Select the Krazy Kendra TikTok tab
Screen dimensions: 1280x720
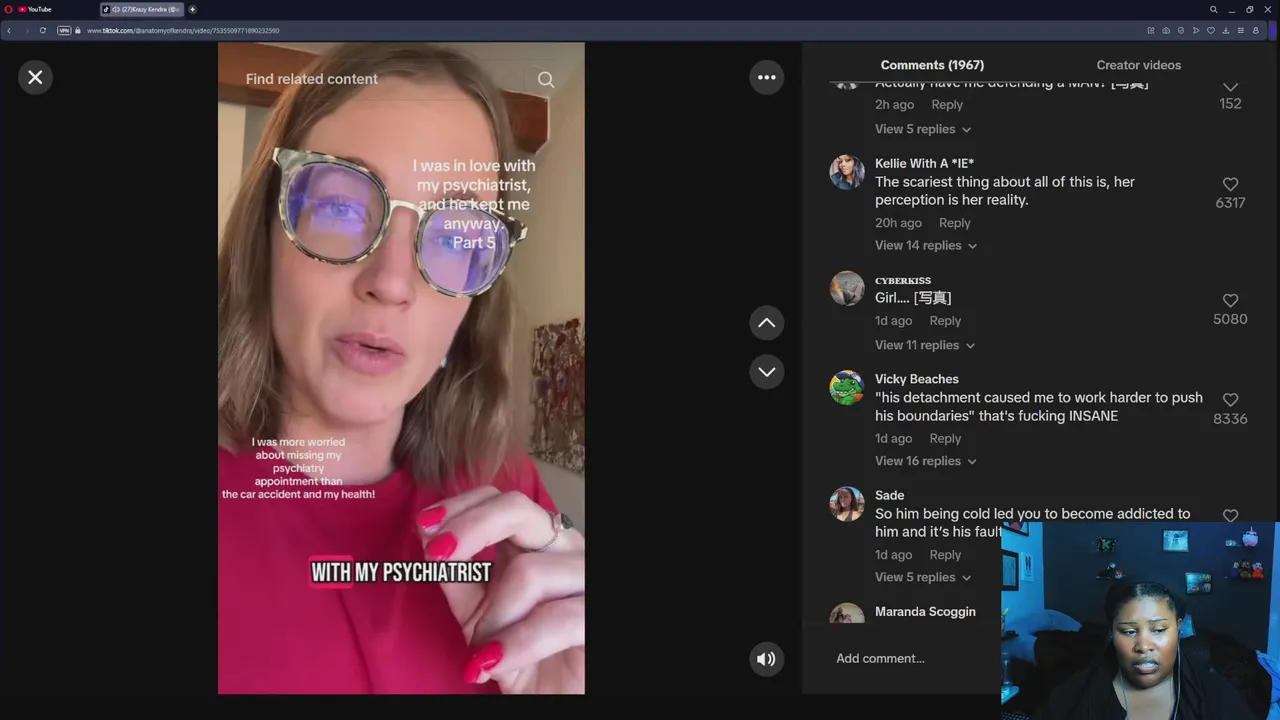coord(142,9)
